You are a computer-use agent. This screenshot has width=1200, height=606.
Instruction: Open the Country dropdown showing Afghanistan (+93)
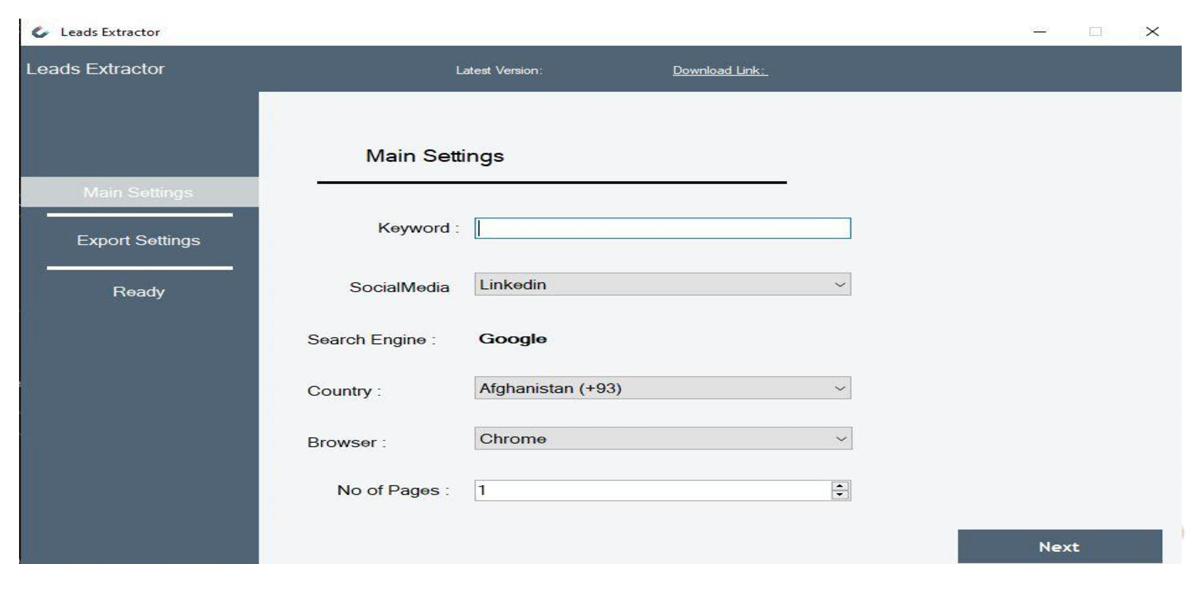[x=662, y=389]
